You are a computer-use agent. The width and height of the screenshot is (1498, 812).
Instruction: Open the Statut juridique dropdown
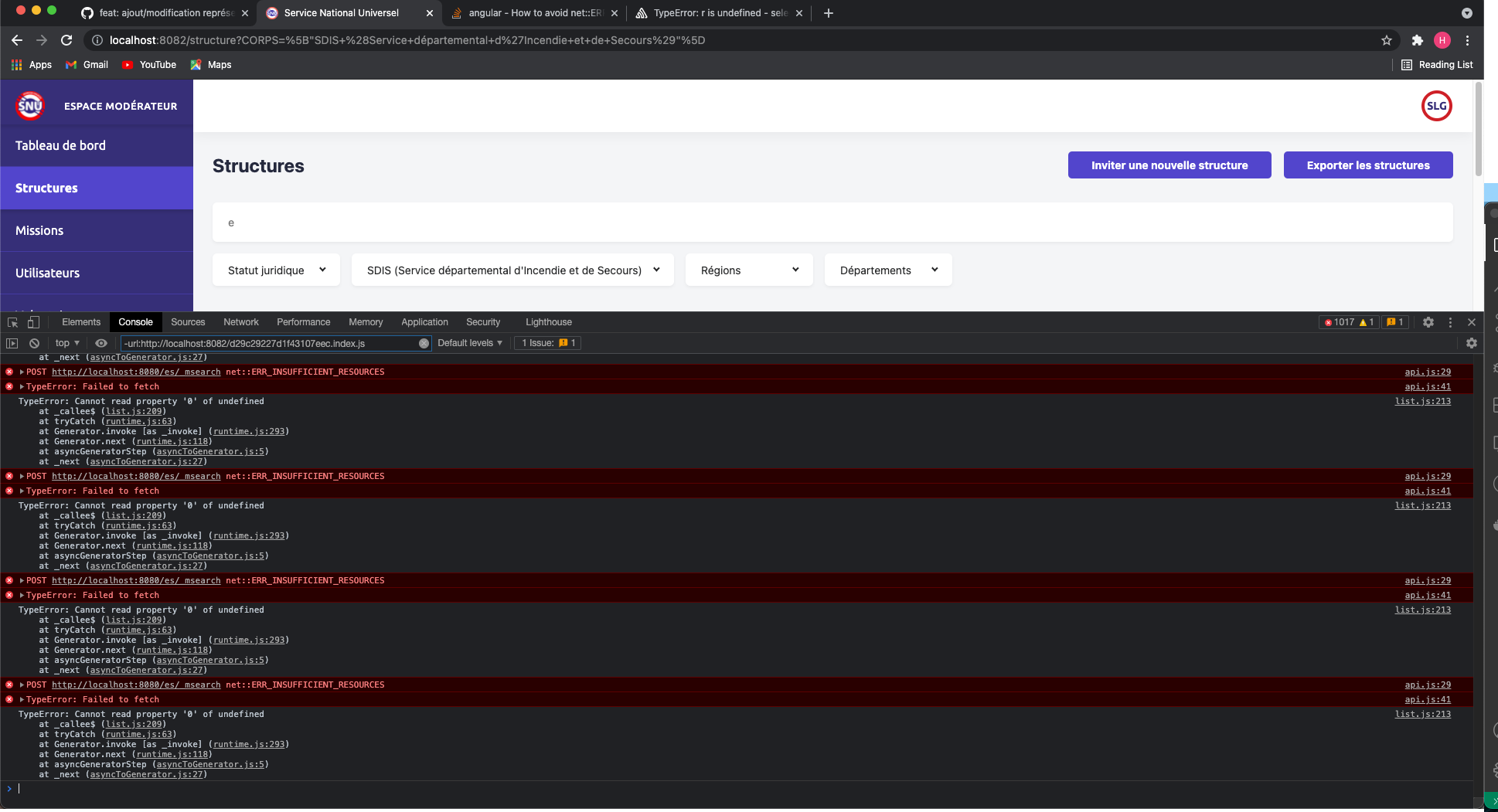tap(275, 270)
